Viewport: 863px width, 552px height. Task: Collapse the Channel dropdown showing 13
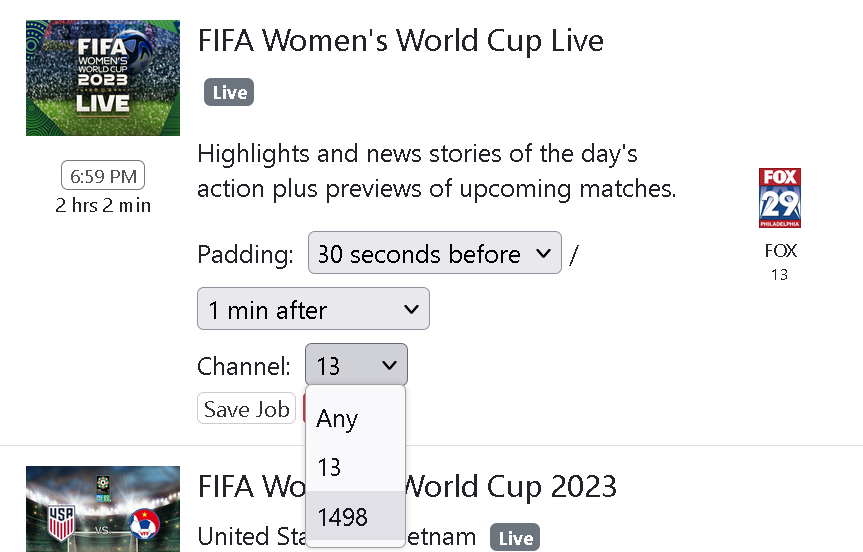click(x=357, y=364)
